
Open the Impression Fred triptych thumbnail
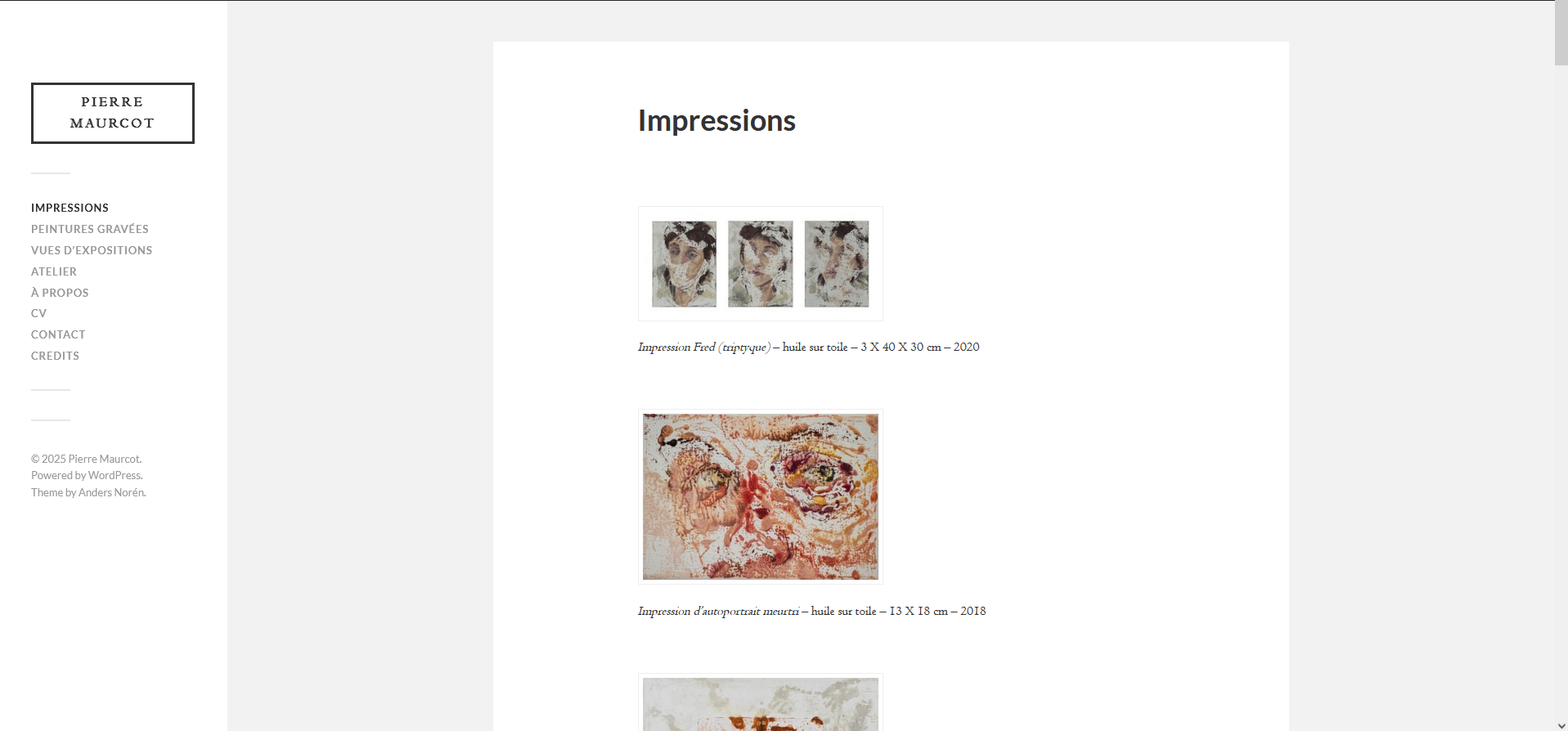coord(761,263)
